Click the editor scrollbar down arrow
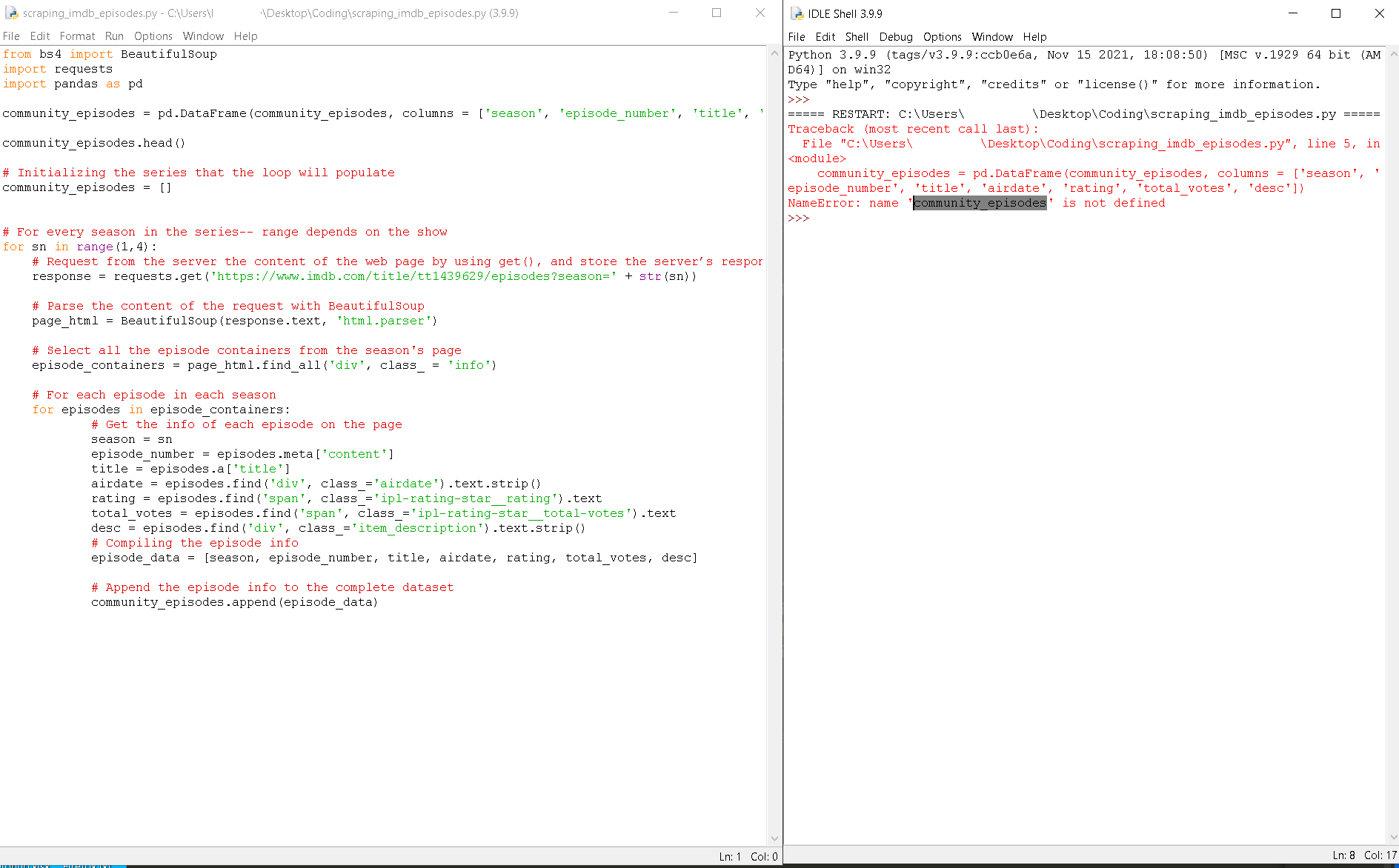1399x868 pixels. pyautogui.click(x=774, y=838)
